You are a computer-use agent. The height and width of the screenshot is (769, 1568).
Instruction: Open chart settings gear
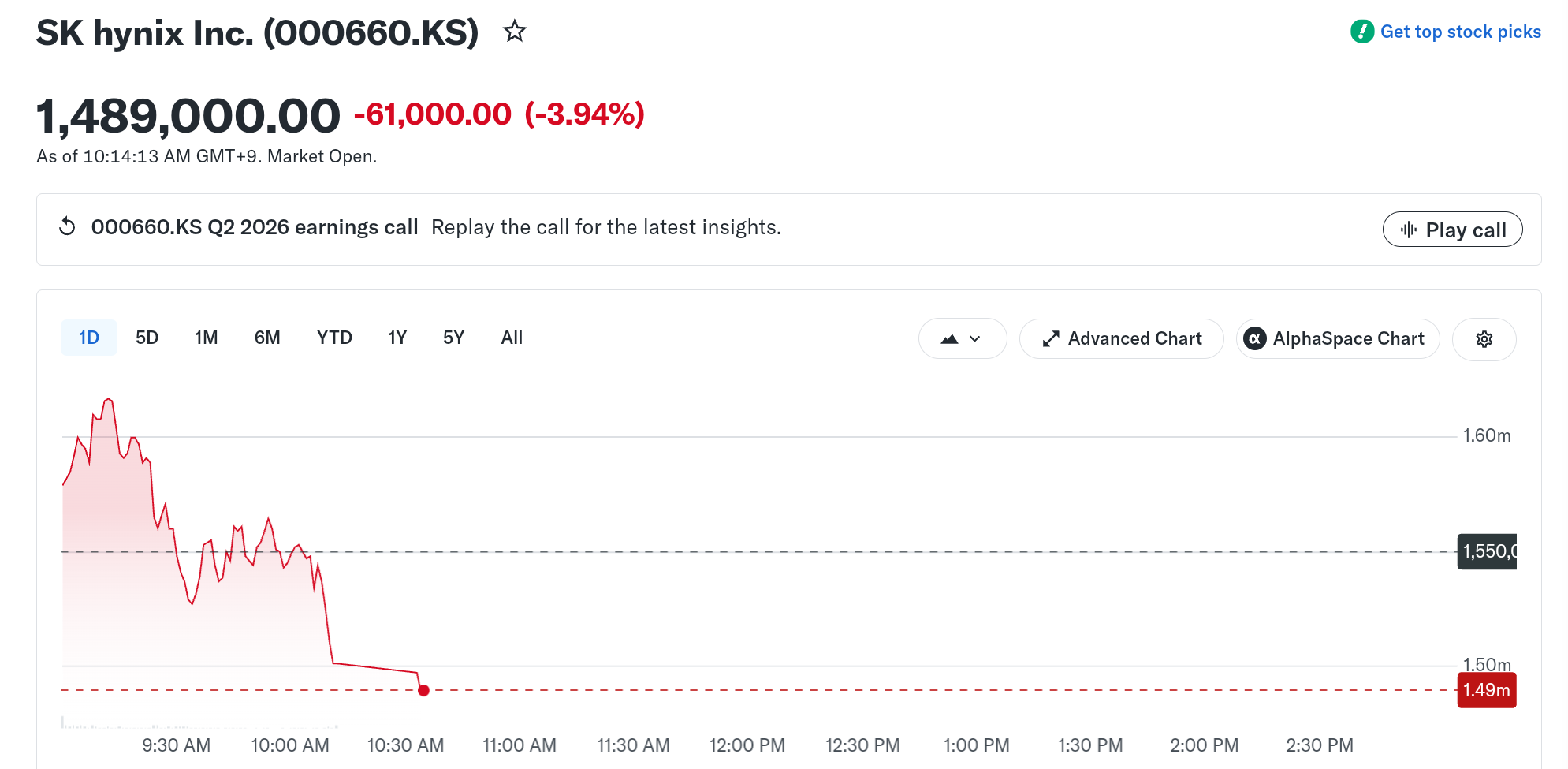click(1484, 339)
